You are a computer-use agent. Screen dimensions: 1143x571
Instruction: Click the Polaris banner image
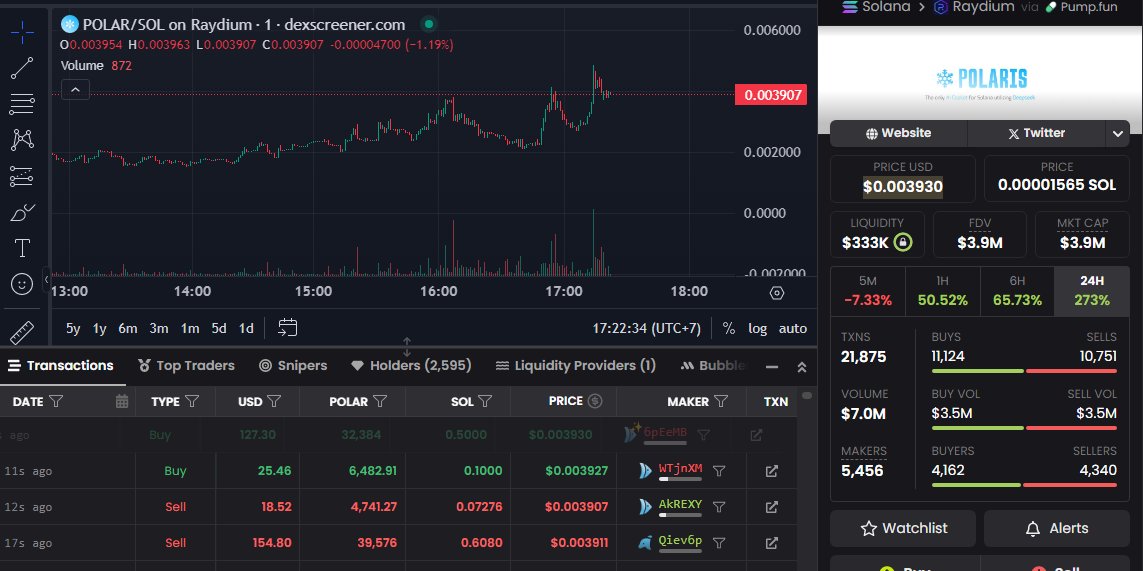(980, 80)
